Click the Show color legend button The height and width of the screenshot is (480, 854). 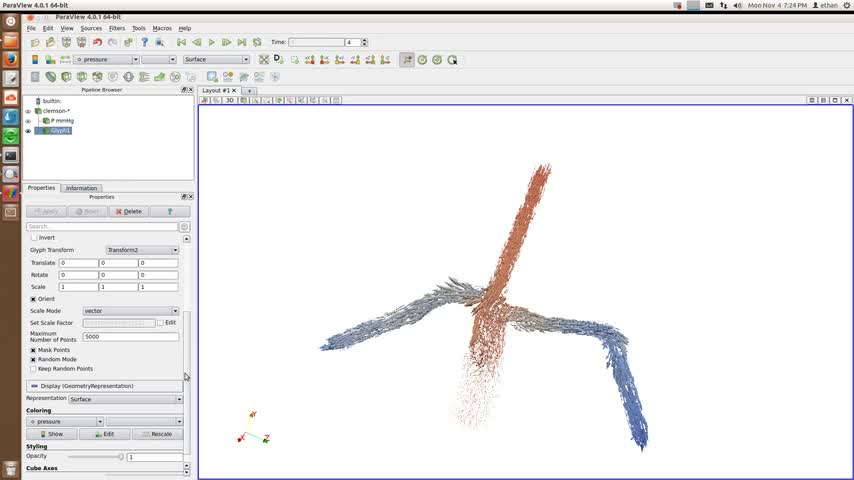point(52,434)
